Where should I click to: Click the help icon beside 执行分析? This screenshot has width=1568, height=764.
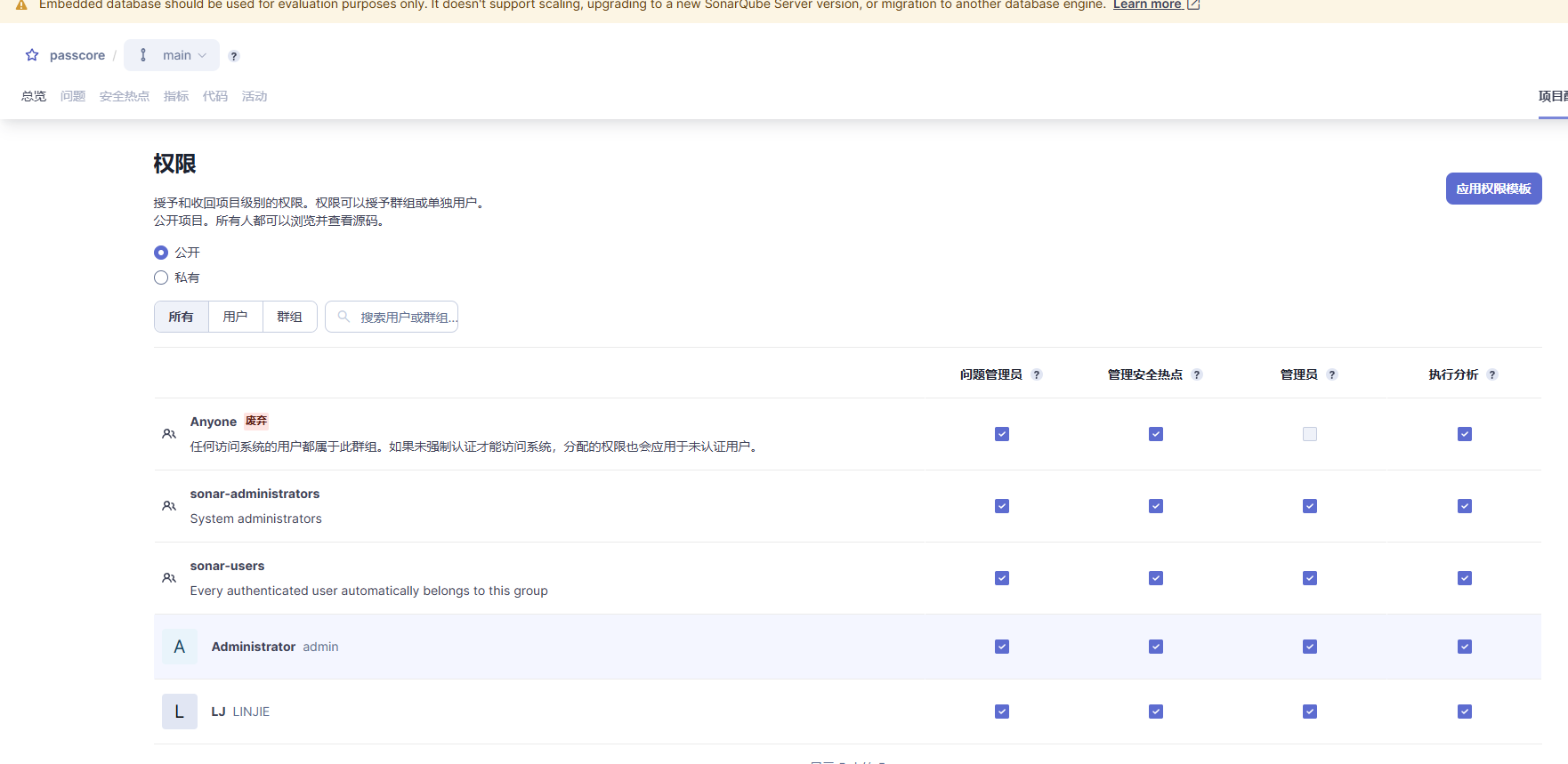point(1492,375)
